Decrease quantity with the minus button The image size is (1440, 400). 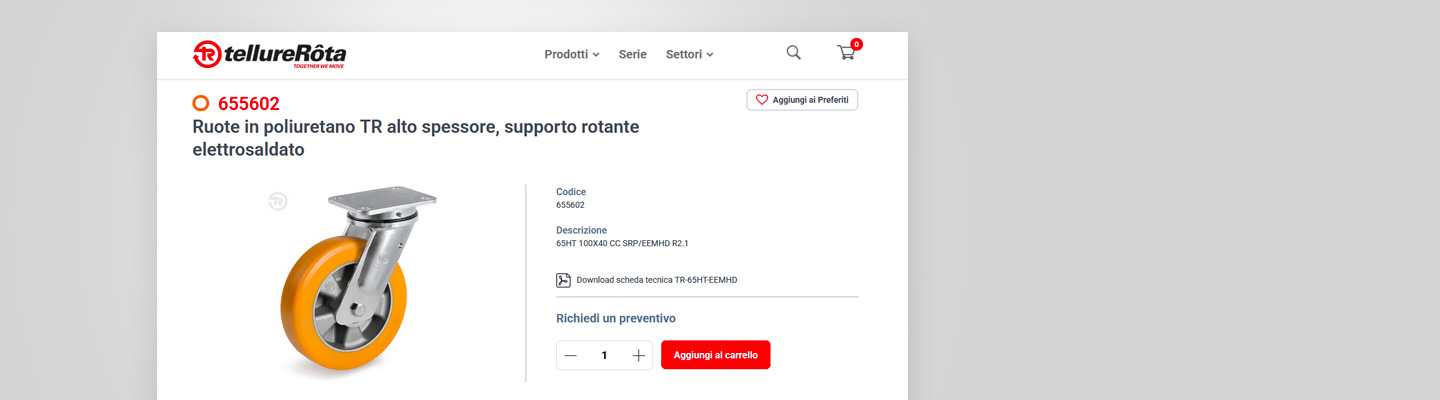[x=571, y=355]
